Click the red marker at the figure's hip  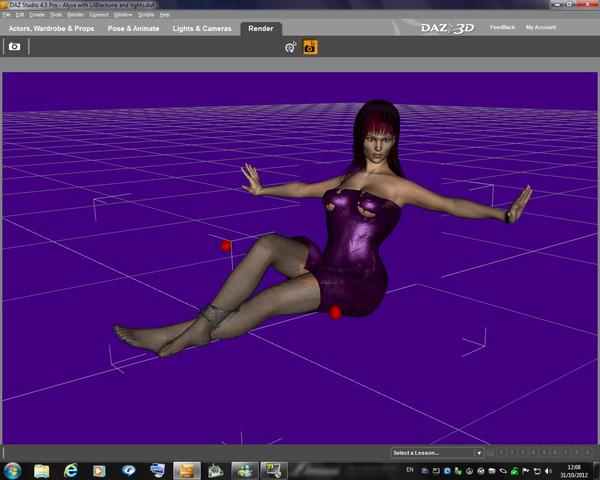[x=335, y=312]
